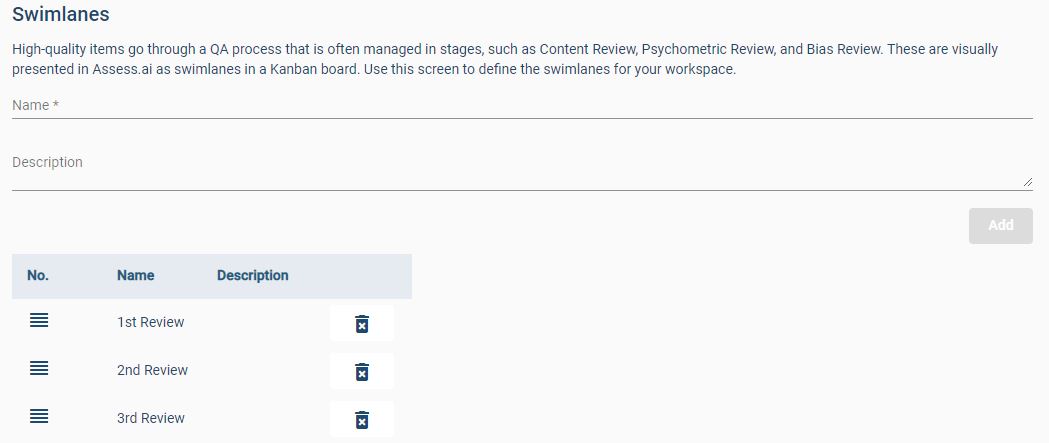Click the textarea resize grip icon
Screen dimensions: 1049x443
[x=1027, y=182]
